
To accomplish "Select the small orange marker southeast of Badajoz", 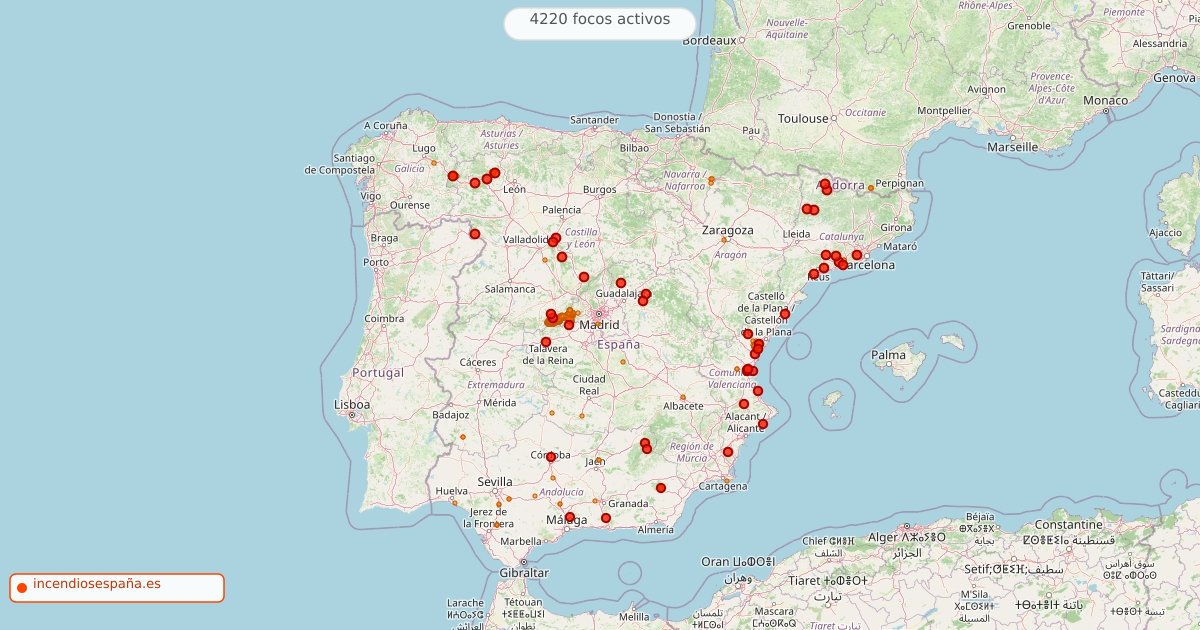I will [463, 437].
